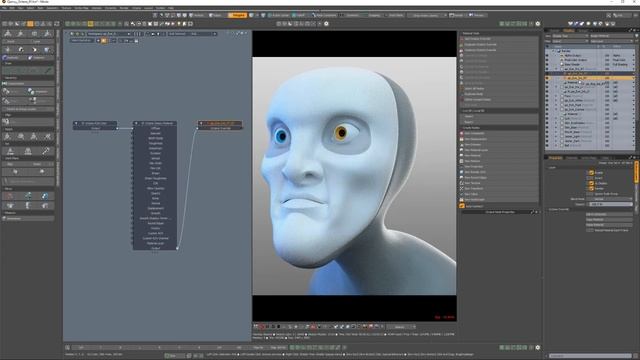Open the Filter dropdown above the Shader Tree
The image size is (640, 360).
click(x=570, y=41)
